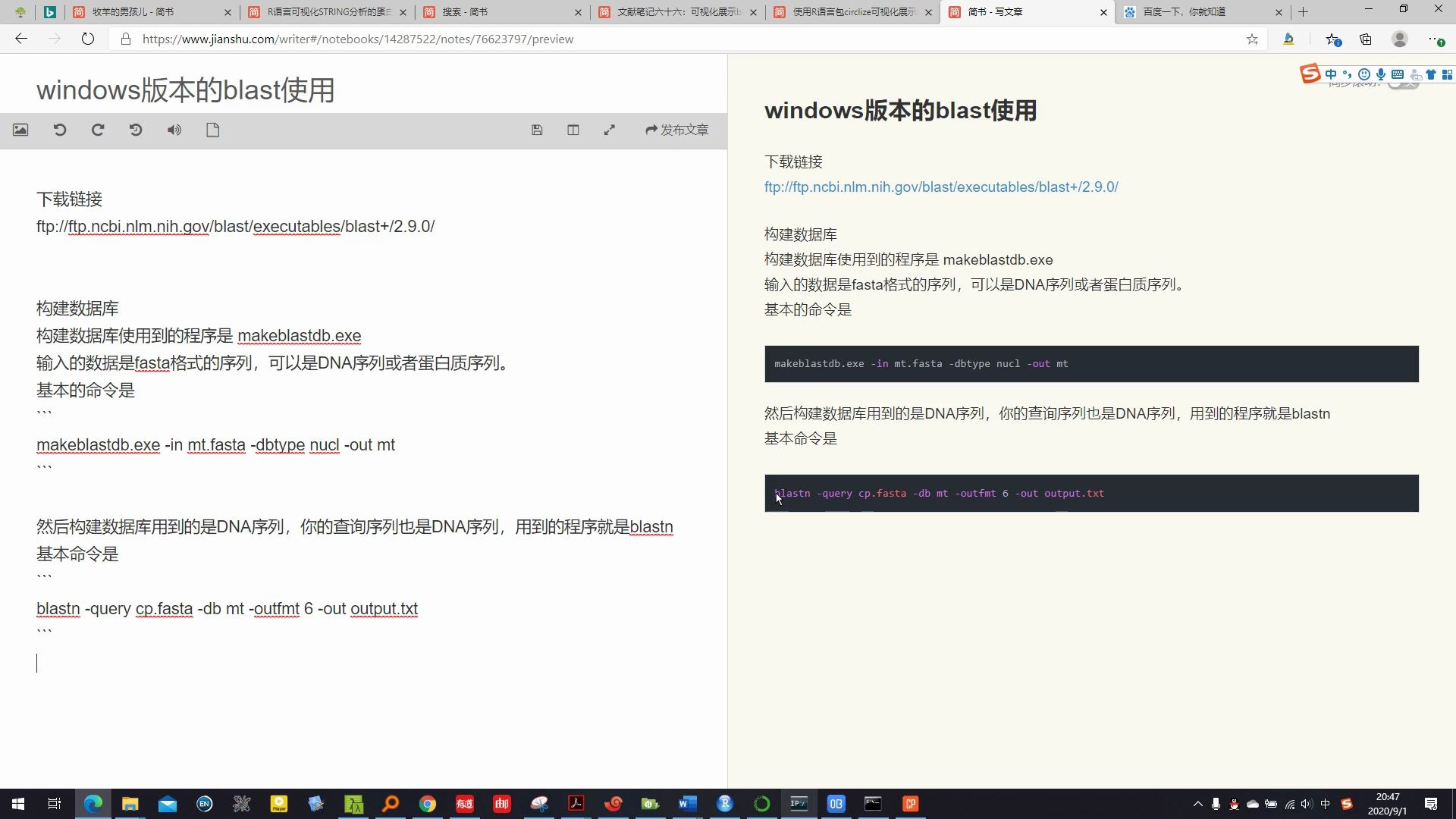Click the speaker audio icon

(x=174, y=130)
